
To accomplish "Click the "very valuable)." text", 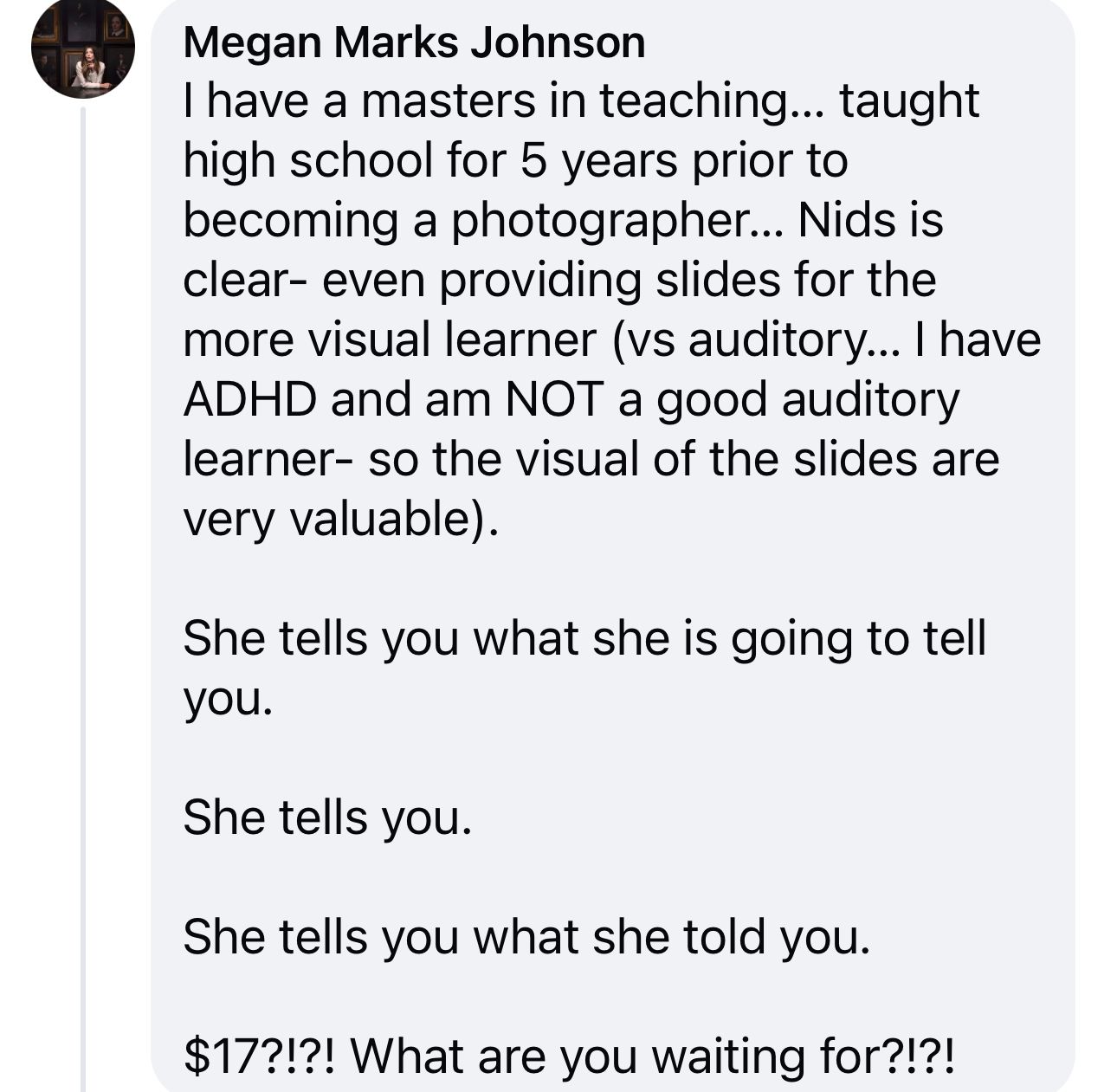I will click(x=341, y=518).
